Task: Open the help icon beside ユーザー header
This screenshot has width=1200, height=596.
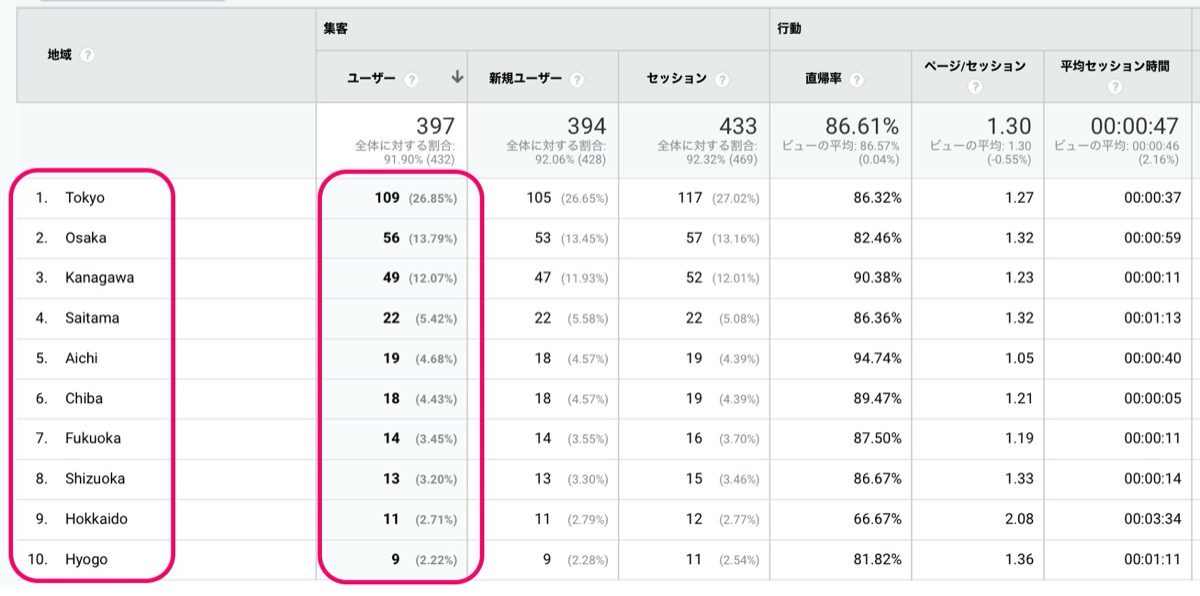Action: (x=412, y=78)
